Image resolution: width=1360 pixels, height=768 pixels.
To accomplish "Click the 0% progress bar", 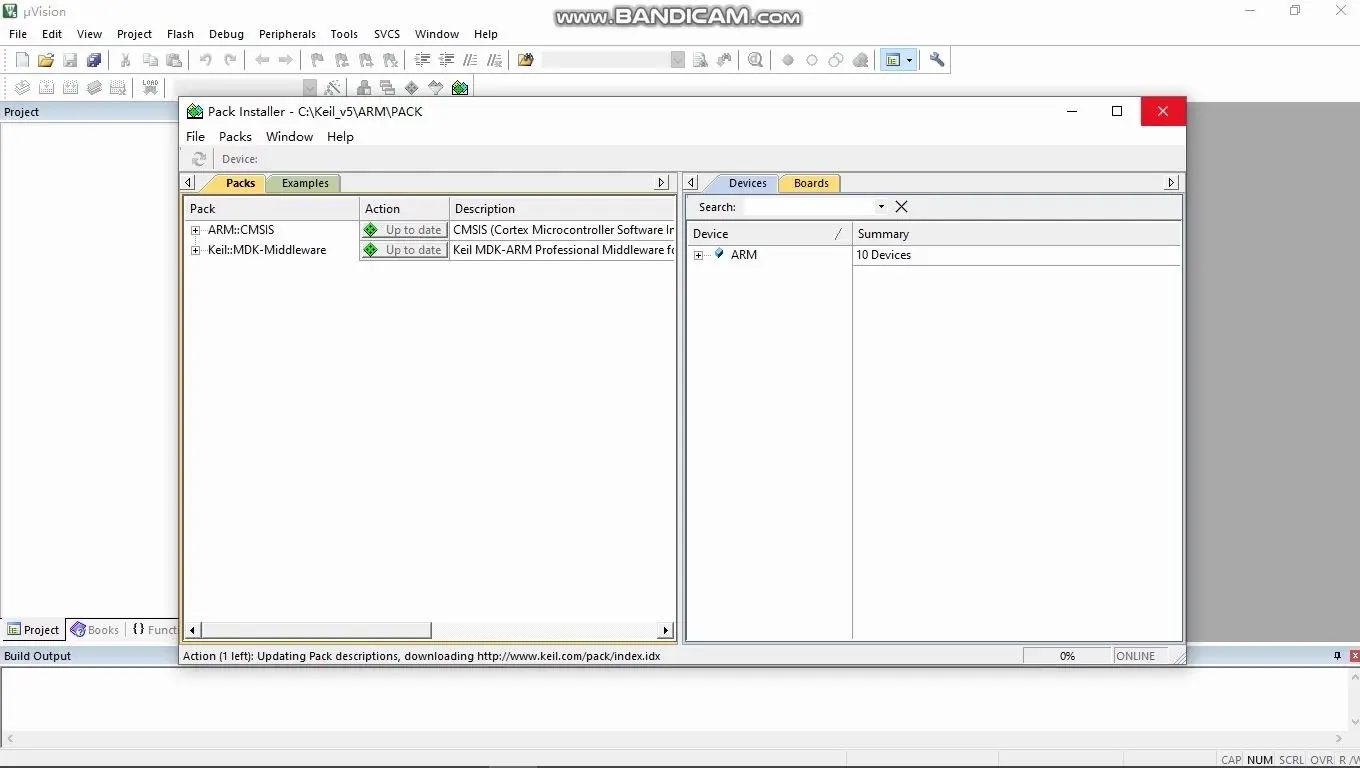I will [1067, 656].
